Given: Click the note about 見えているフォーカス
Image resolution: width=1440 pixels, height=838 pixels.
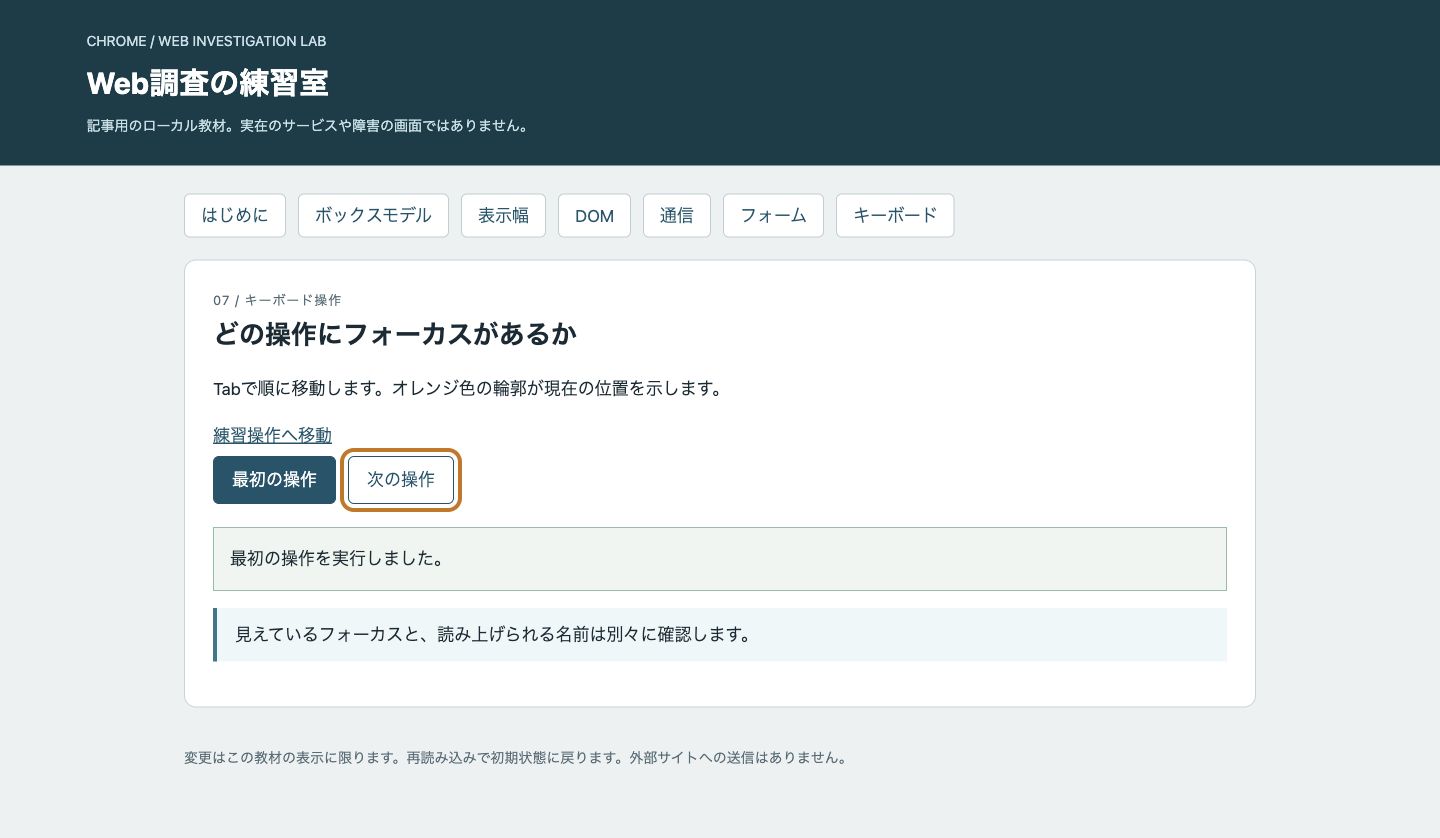Looking at the screenshot, I should pyautogui.click(x=720, y=635).
